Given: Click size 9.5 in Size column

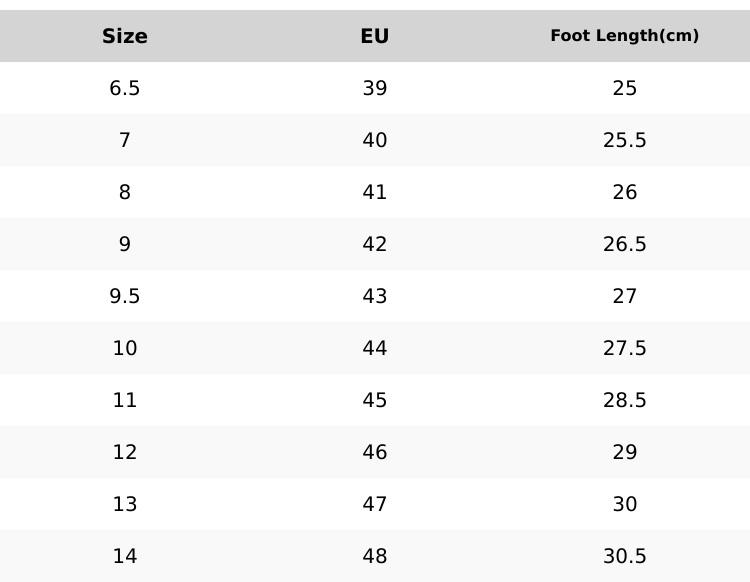Looking at the screenshot, I should point(125,296).
